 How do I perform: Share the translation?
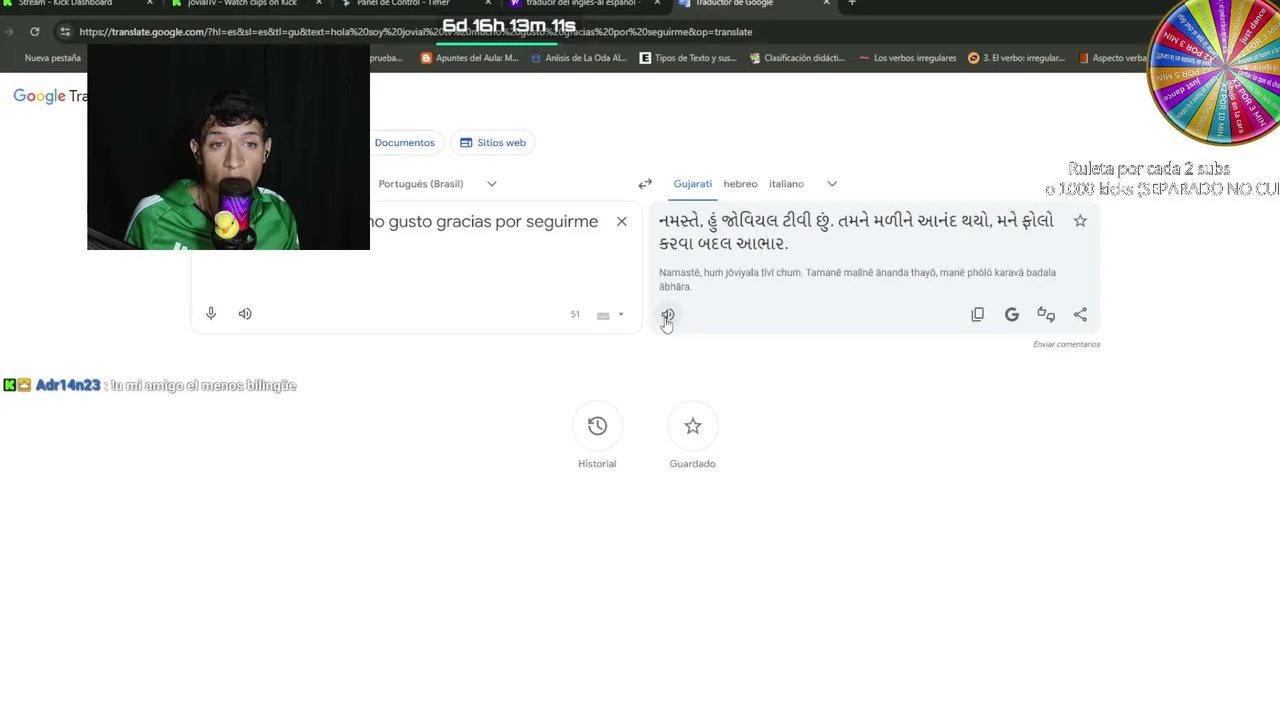pos(1080,314)
